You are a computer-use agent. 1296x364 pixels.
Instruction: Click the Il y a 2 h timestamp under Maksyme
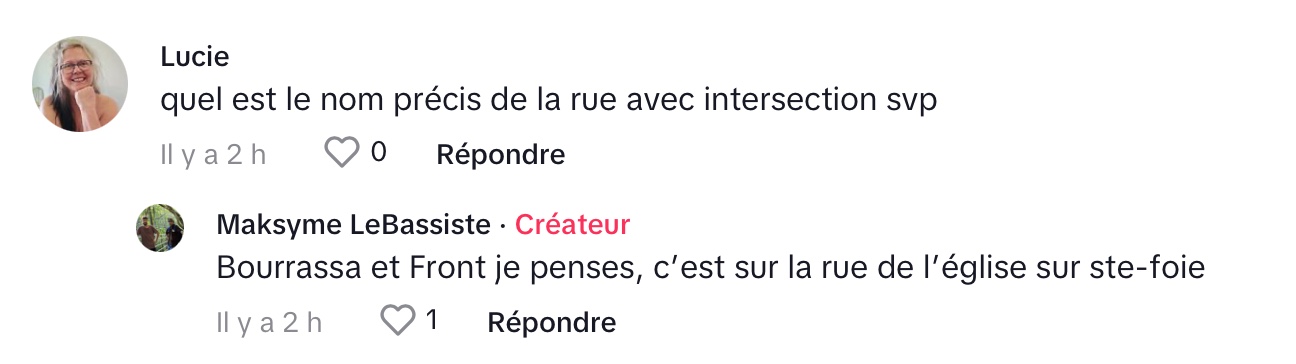click(x=269, y=323)
